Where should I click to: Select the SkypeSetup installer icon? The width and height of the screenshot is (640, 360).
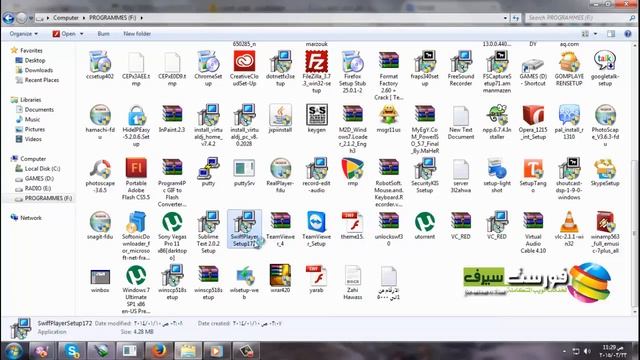pyautogui.click(x=605, y=168)
